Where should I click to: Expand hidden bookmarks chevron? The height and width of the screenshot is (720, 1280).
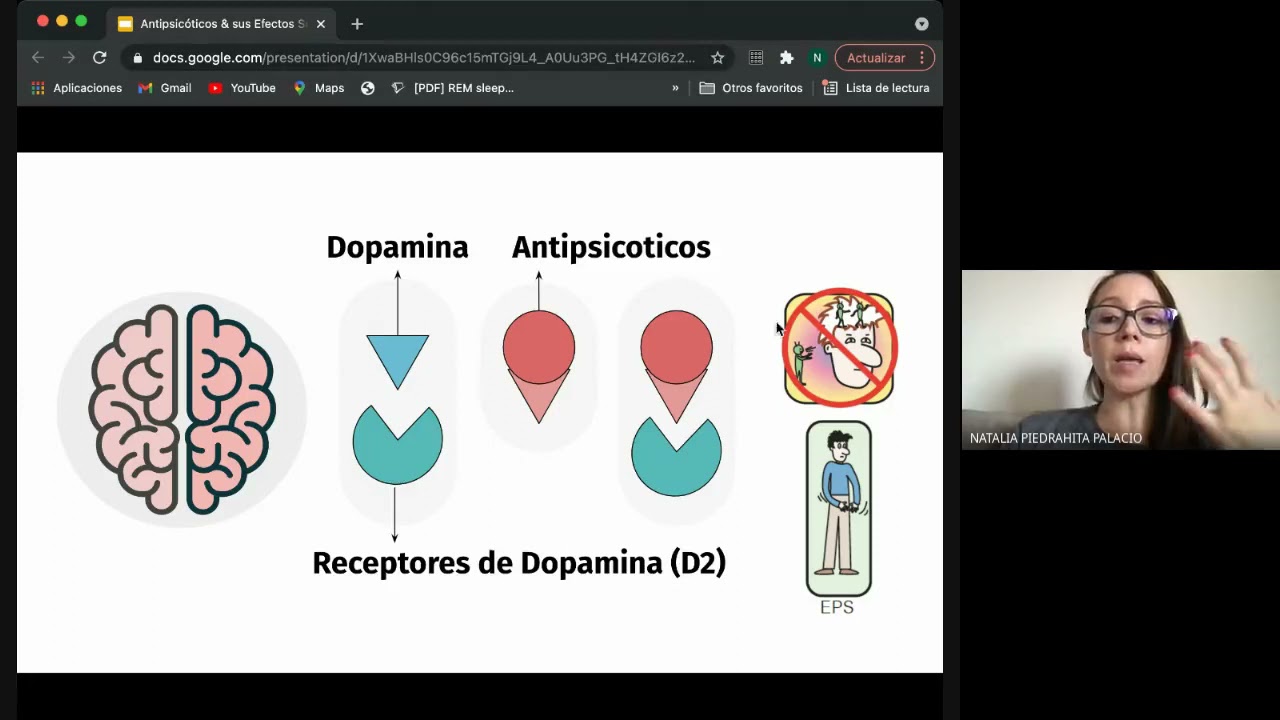[675, 88]
